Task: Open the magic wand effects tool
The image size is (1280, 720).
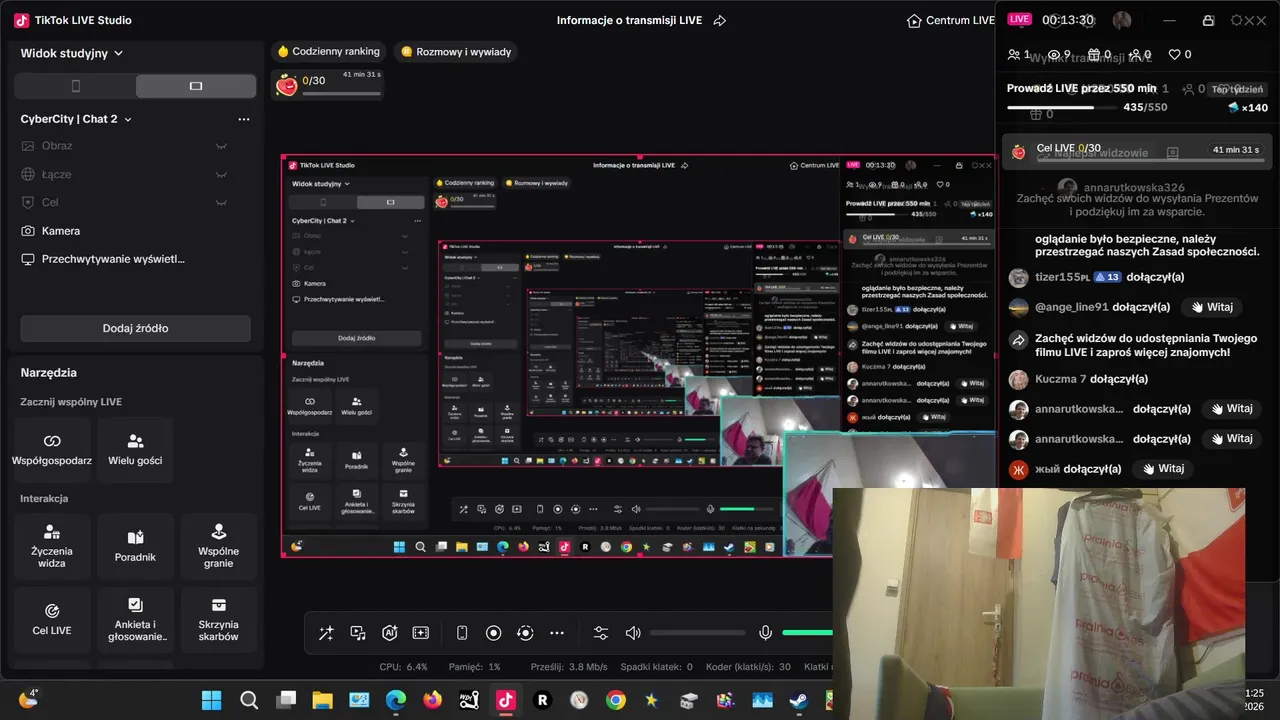Action: tap(326, 633)
